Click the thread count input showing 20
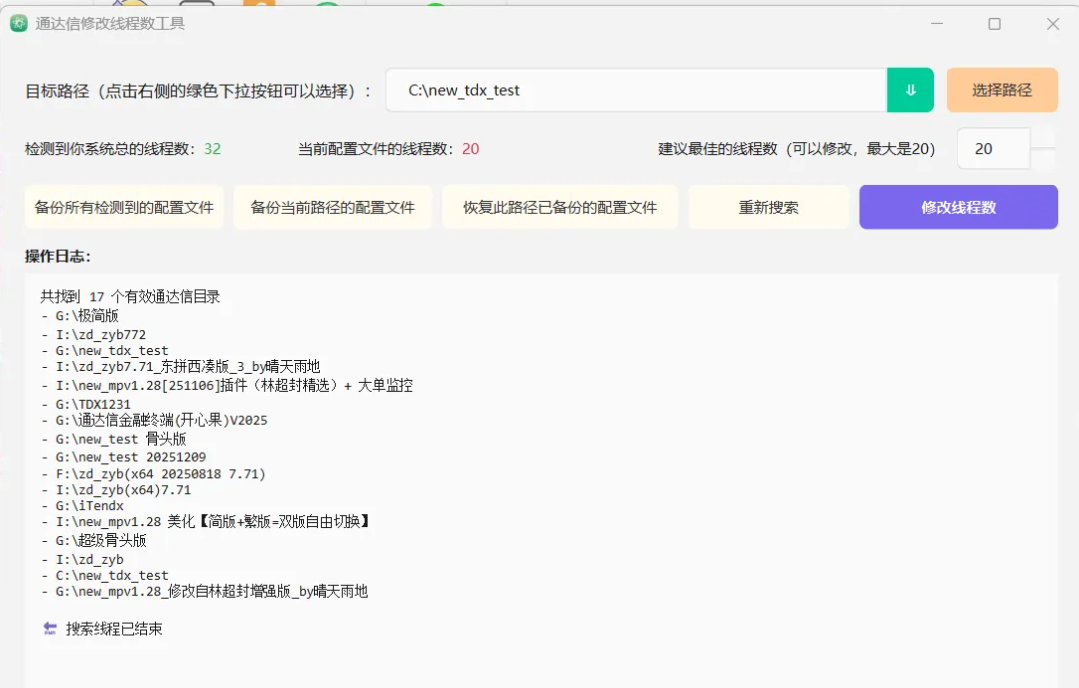Image resolution: width=1079 pixels, height=688 pixels. click(992, 148)
